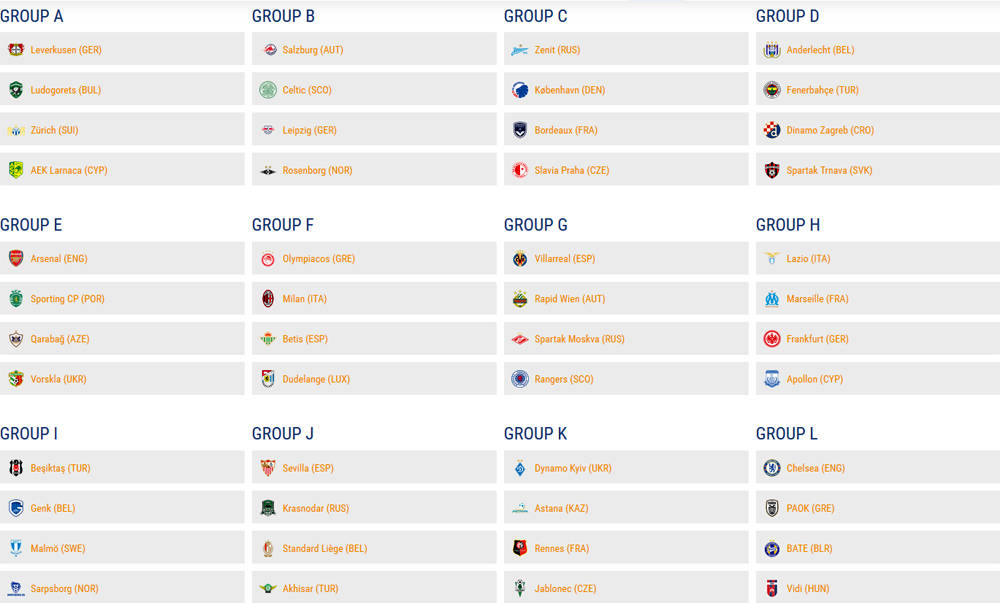Open the Salzburg (AUT) team link

[x=312, y=50]
